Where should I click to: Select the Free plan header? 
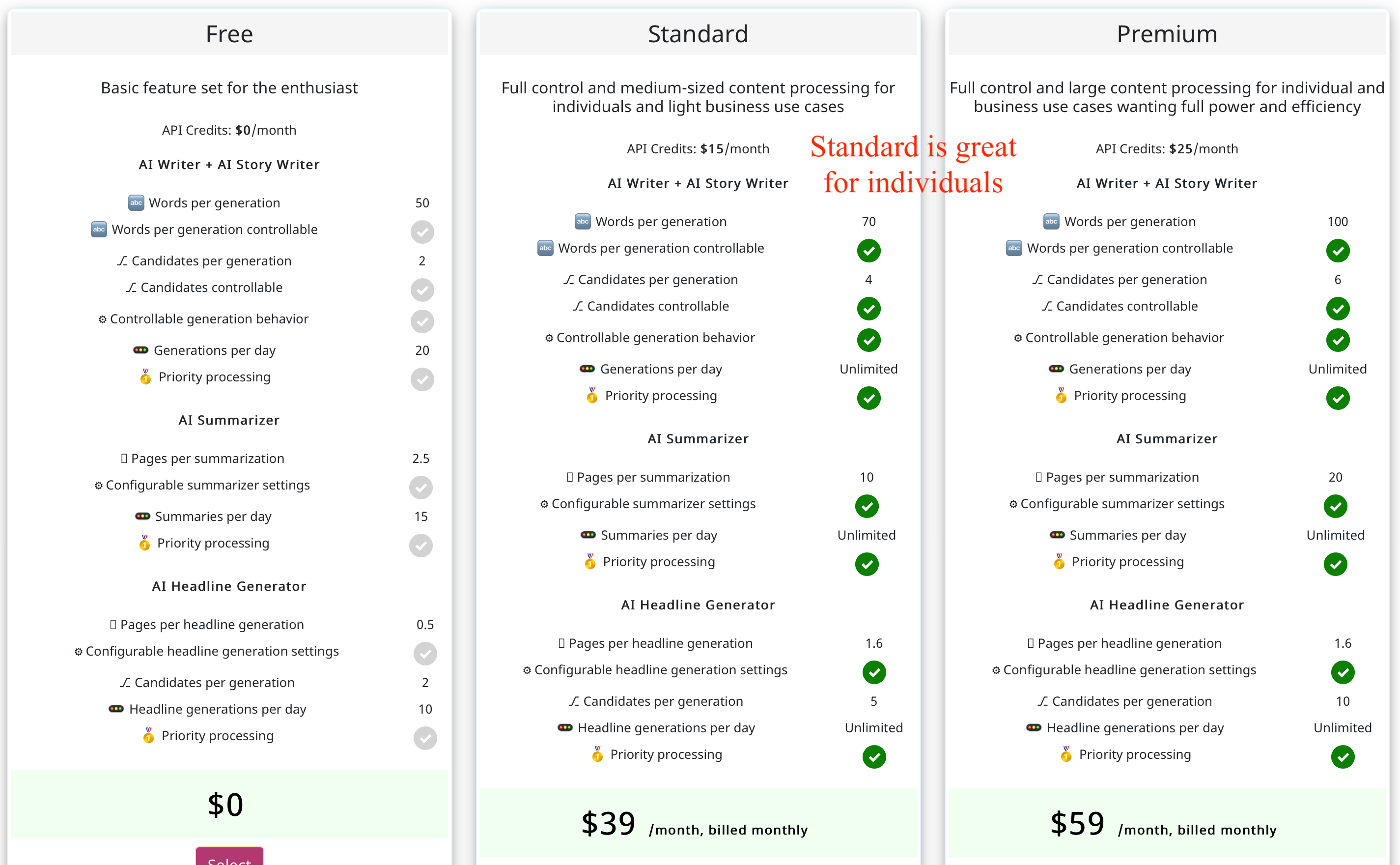click(x=229, y=34)
